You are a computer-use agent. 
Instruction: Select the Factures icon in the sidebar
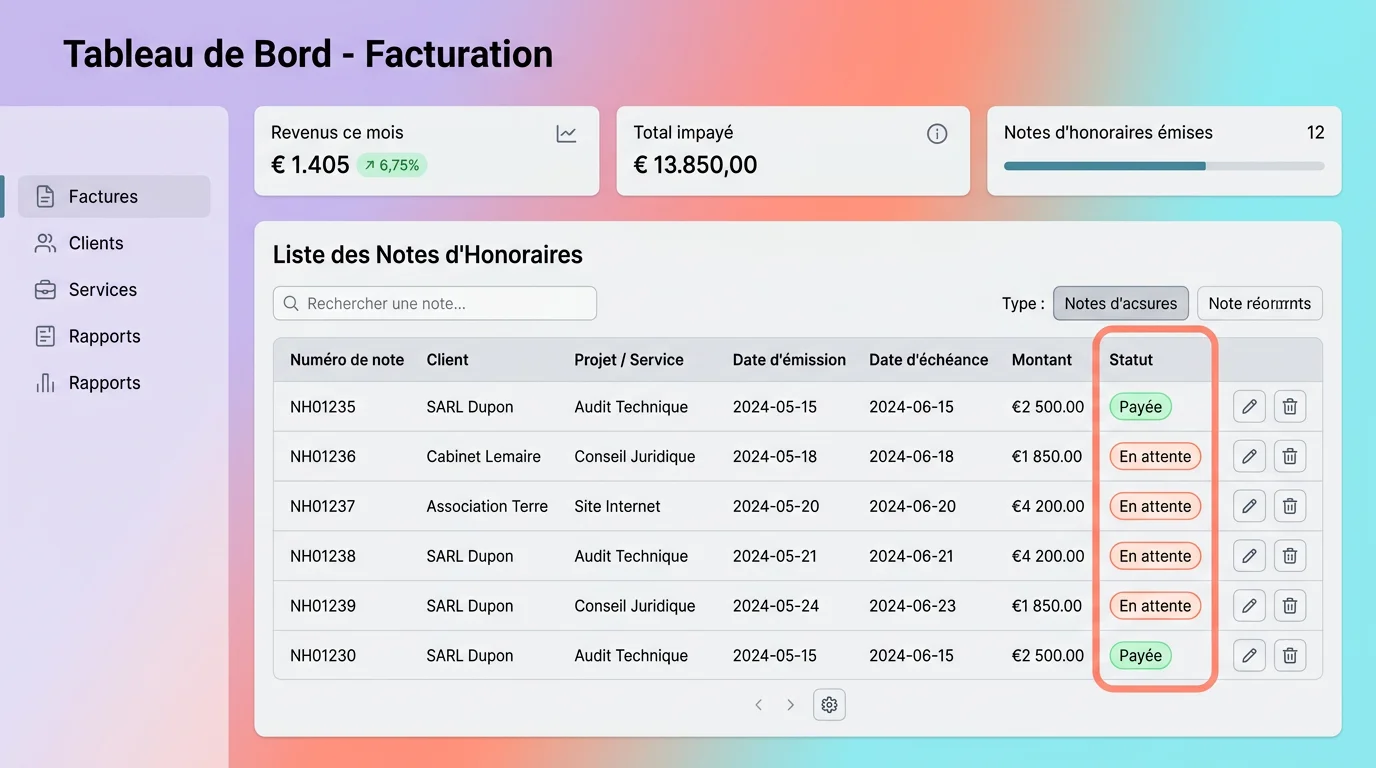[45, 196]
